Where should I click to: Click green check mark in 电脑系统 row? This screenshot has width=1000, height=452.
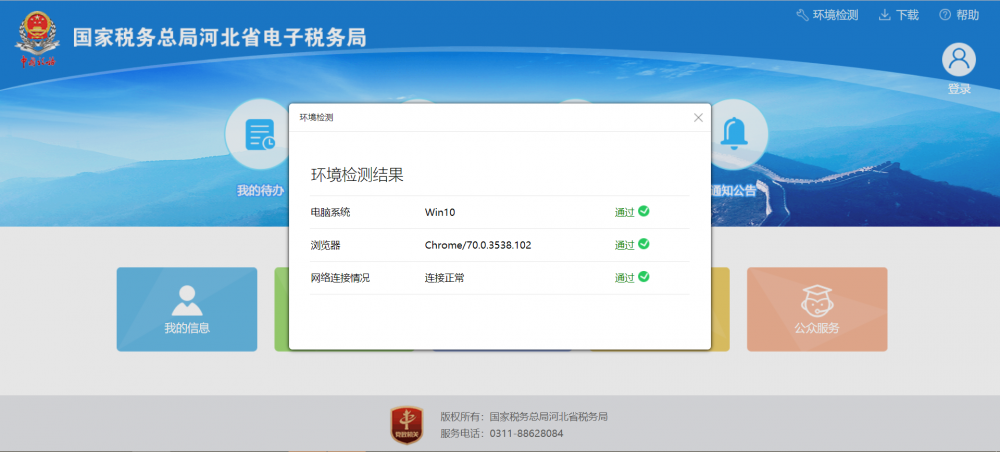click(x=644, y=211)
